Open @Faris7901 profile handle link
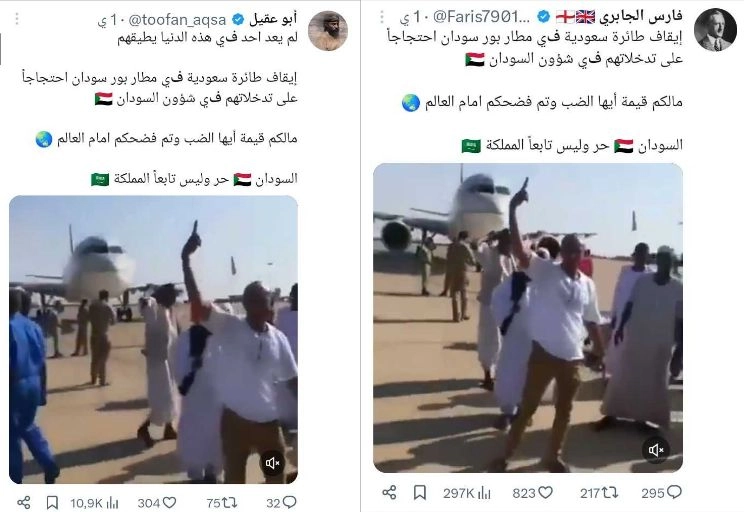744x512 pixels. click(x=481, y=17)
